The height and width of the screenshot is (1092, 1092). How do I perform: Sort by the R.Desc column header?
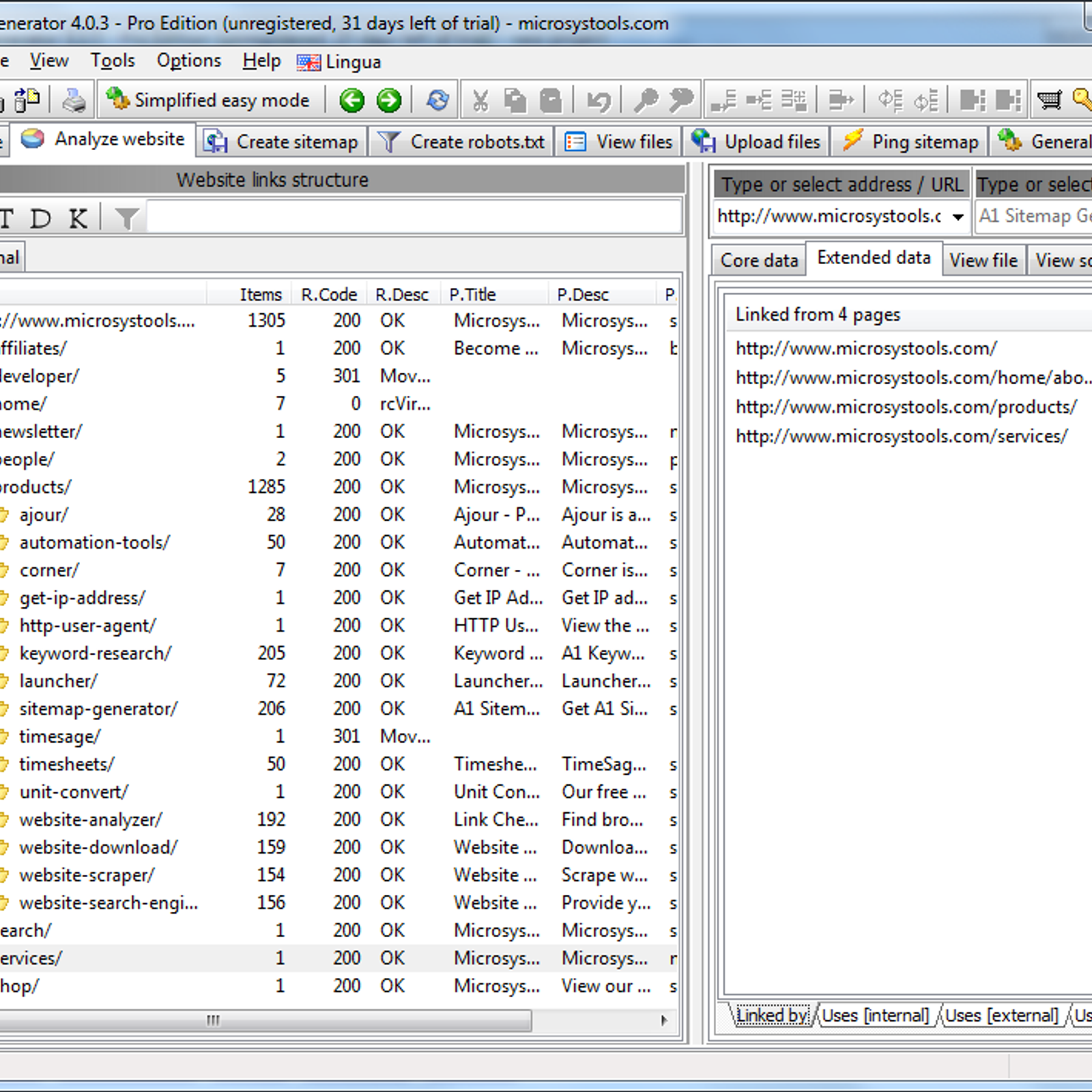pyautogui.click(x=402, y=295)
